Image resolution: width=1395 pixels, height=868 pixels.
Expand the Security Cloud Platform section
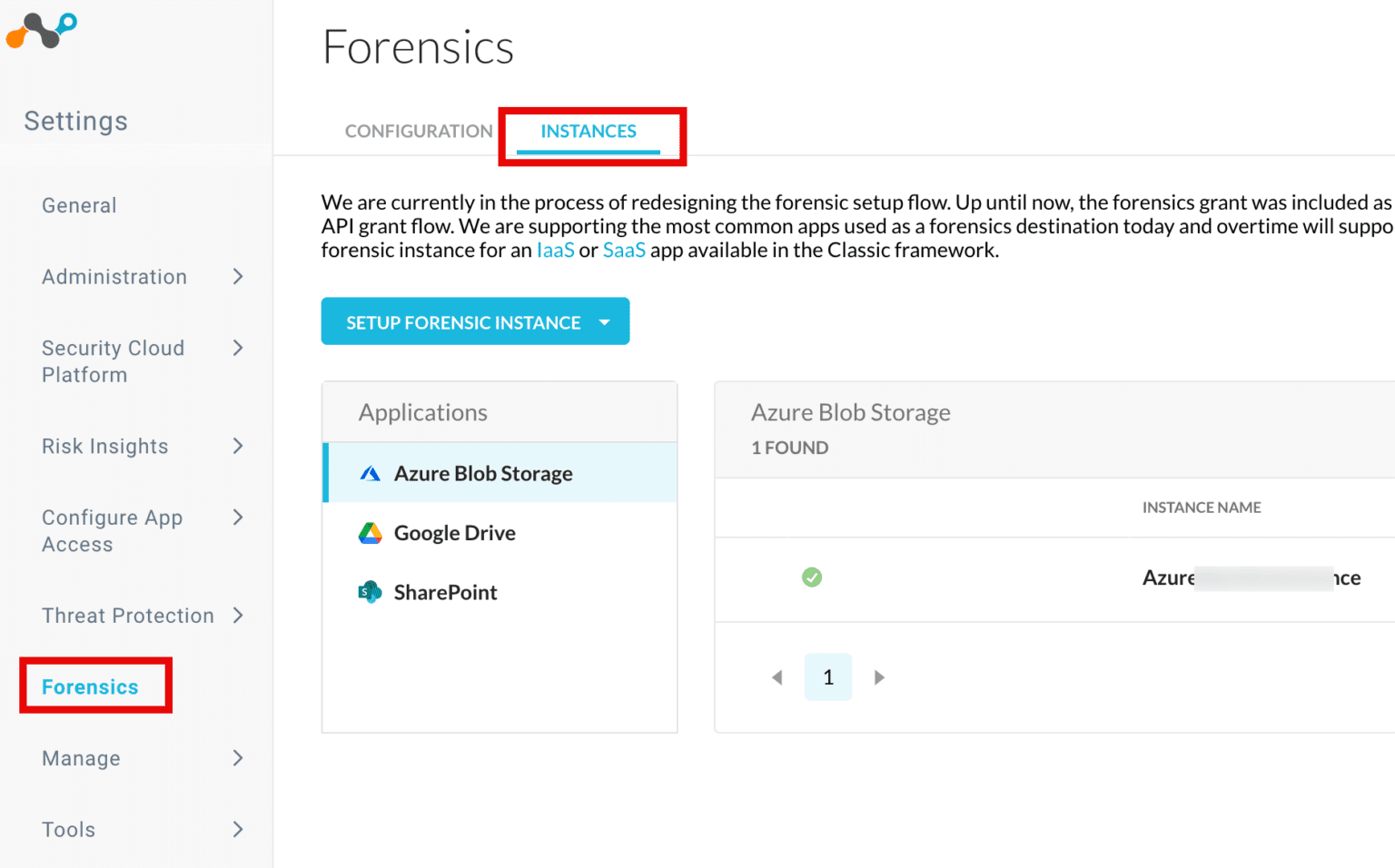(238, 348)
